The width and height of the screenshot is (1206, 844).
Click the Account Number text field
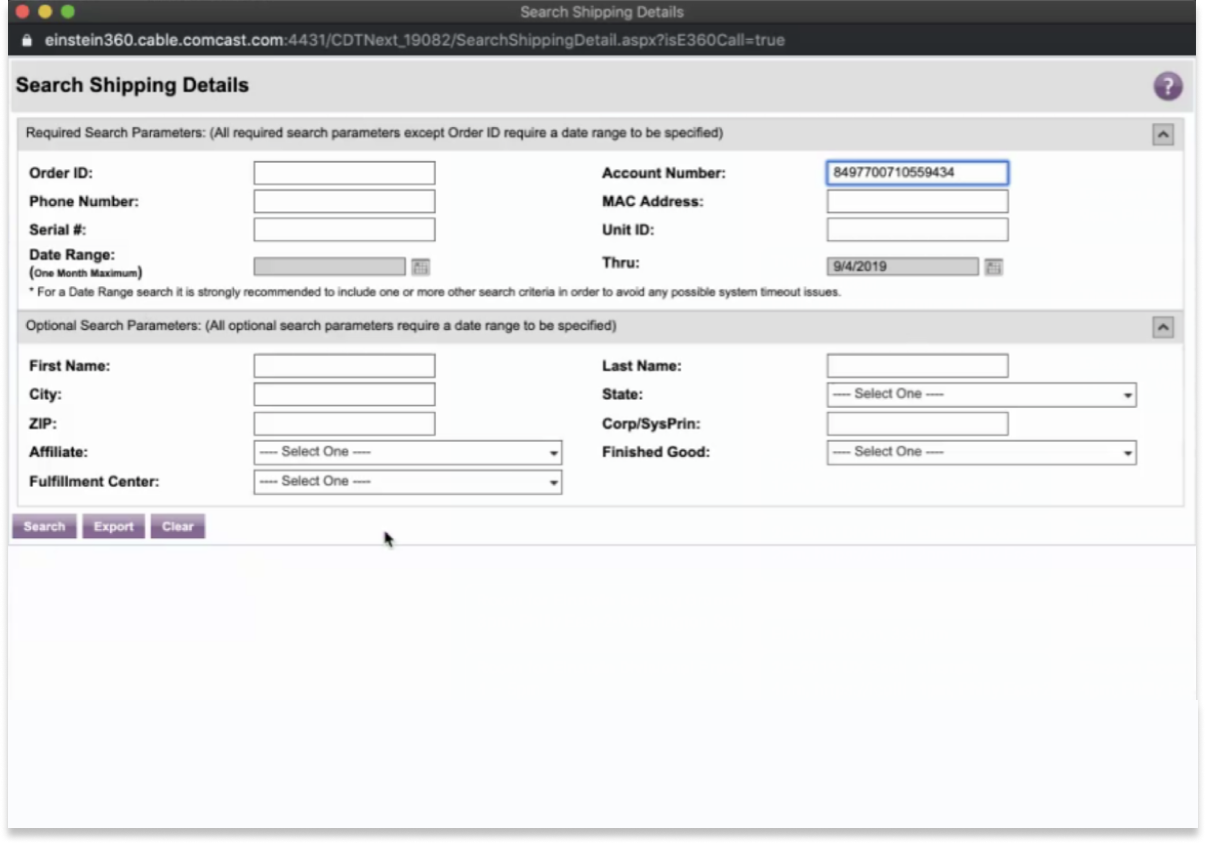917,173
